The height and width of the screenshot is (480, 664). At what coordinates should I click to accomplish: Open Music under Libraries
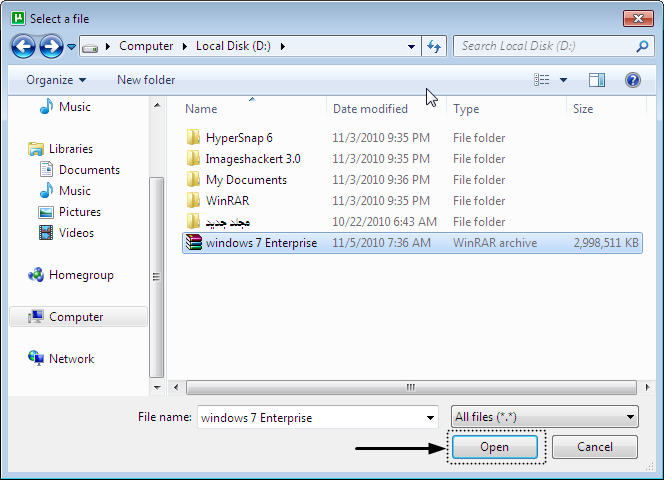(75, 191)
